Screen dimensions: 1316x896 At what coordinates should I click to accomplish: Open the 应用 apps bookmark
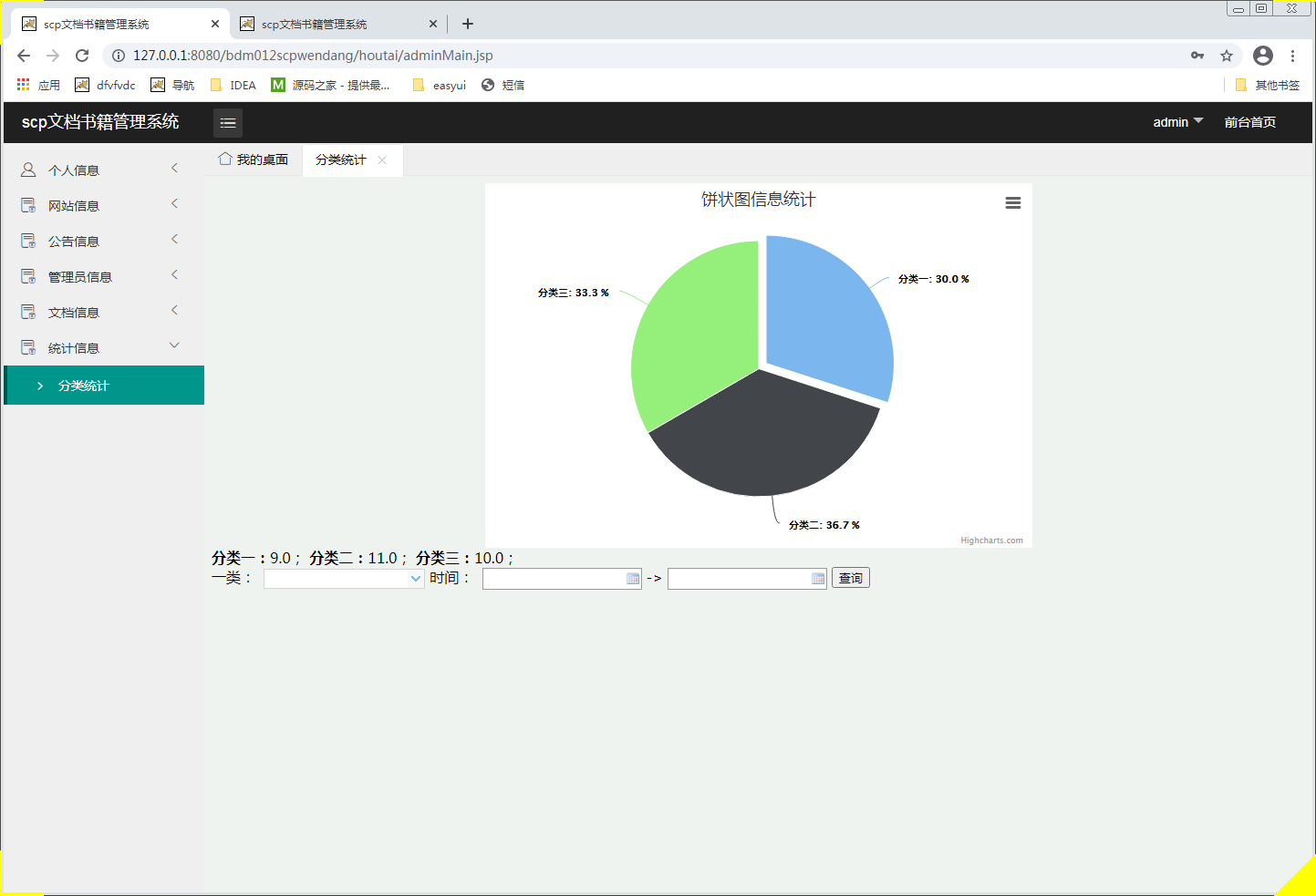38,85
